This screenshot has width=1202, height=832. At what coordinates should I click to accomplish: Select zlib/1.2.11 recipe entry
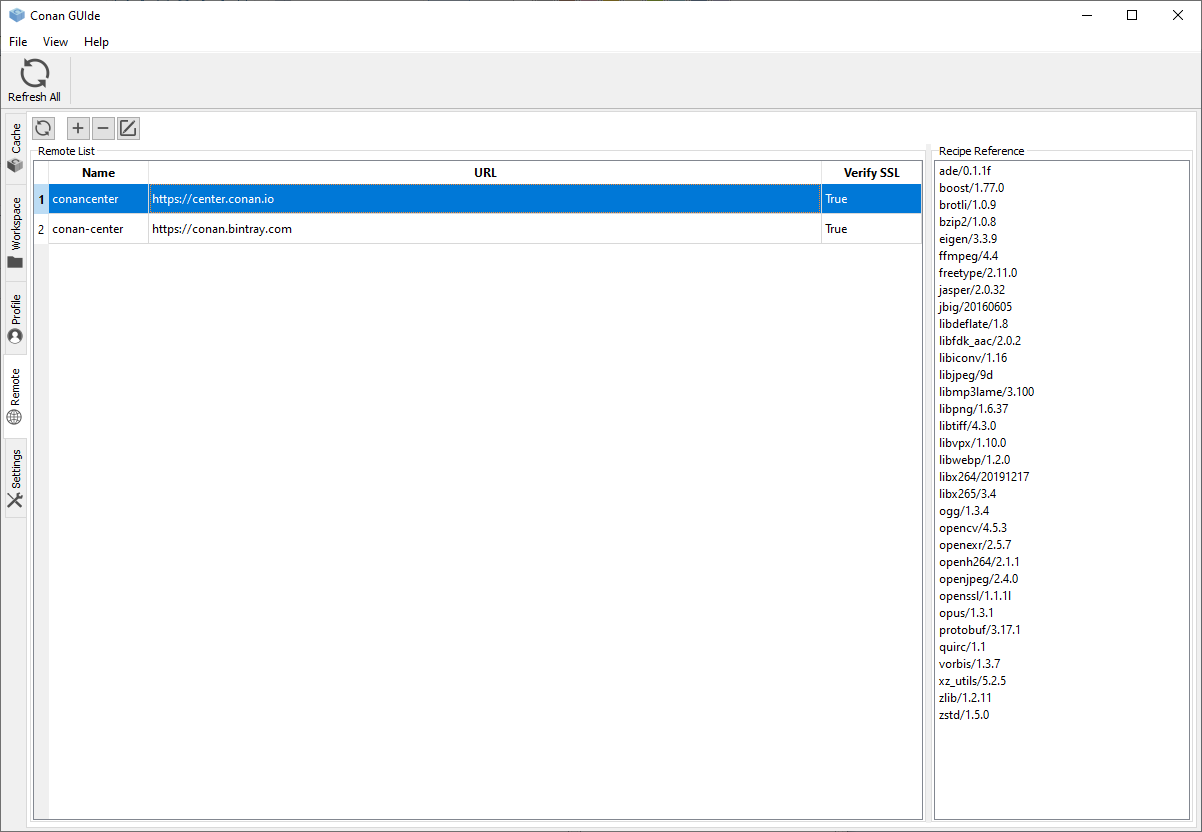(964, 698)
